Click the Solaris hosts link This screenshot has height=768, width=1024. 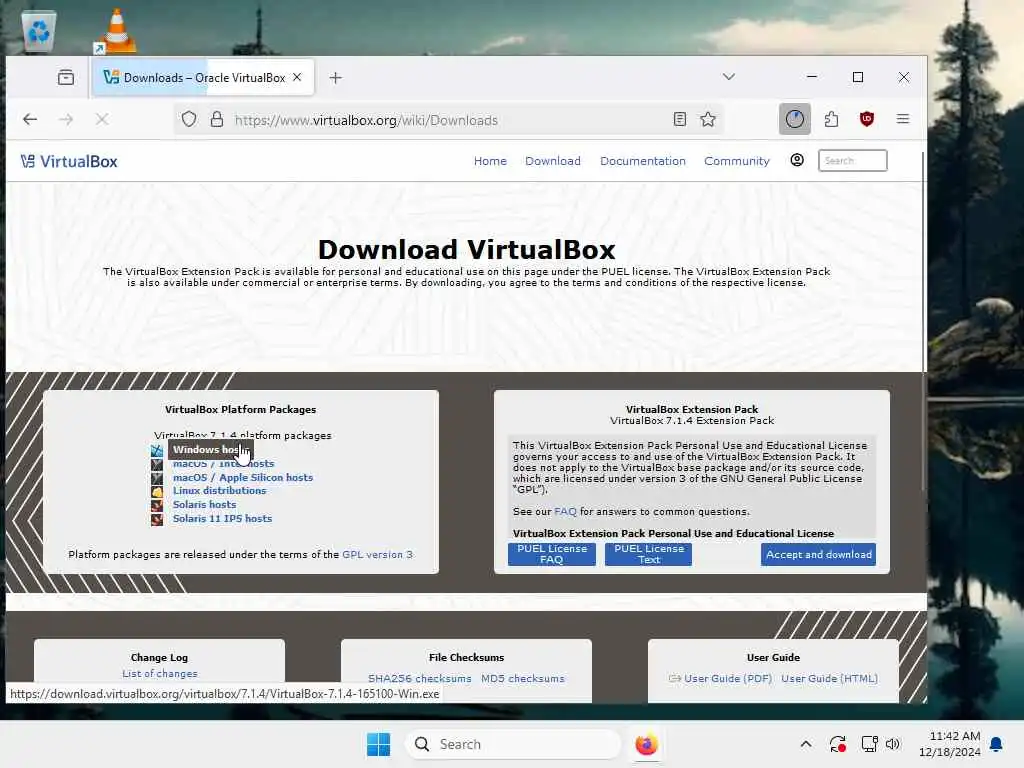(204, 505)
